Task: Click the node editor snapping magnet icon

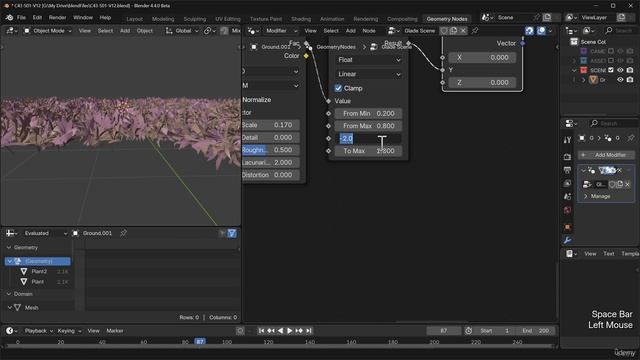Action: [529, 31]
